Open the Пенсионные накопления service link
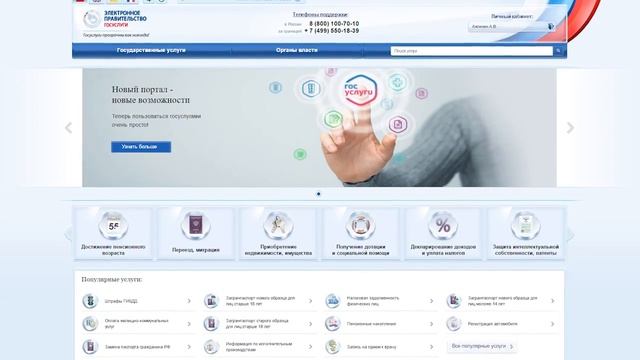640x360 pixels. click(x=371, y=324)
